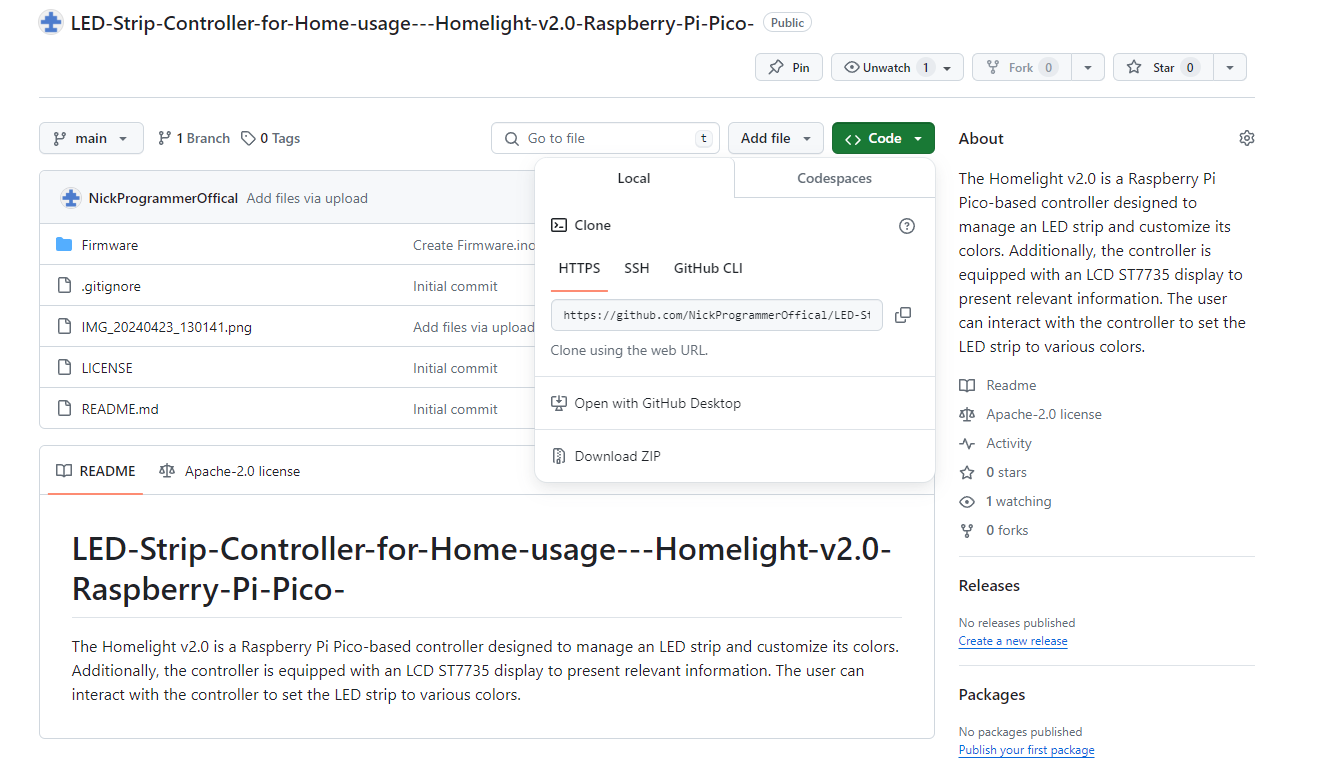
Task: Click the book icon next to Readme
Action: pyautogui.click(x=967, y=385)
